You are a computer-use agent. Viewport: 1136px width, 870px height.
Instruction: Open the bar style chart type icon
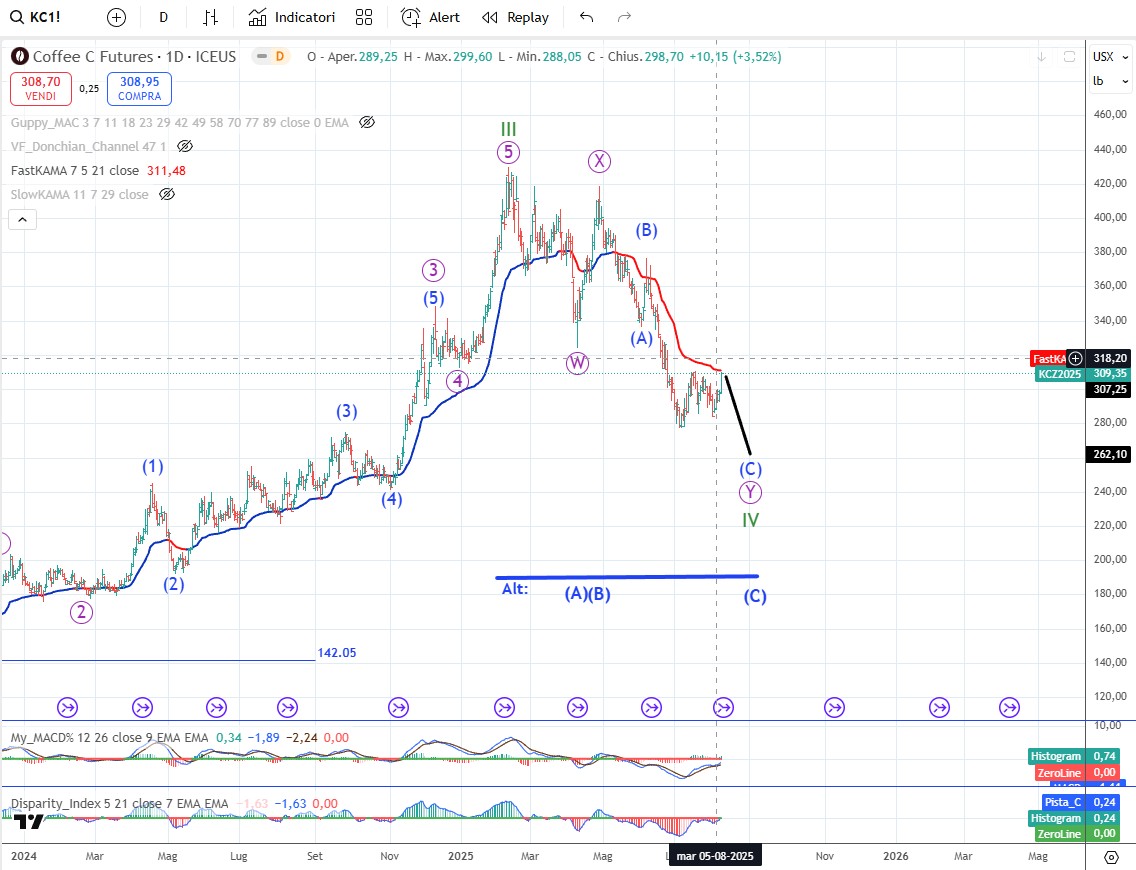click(x=210, y=17)
